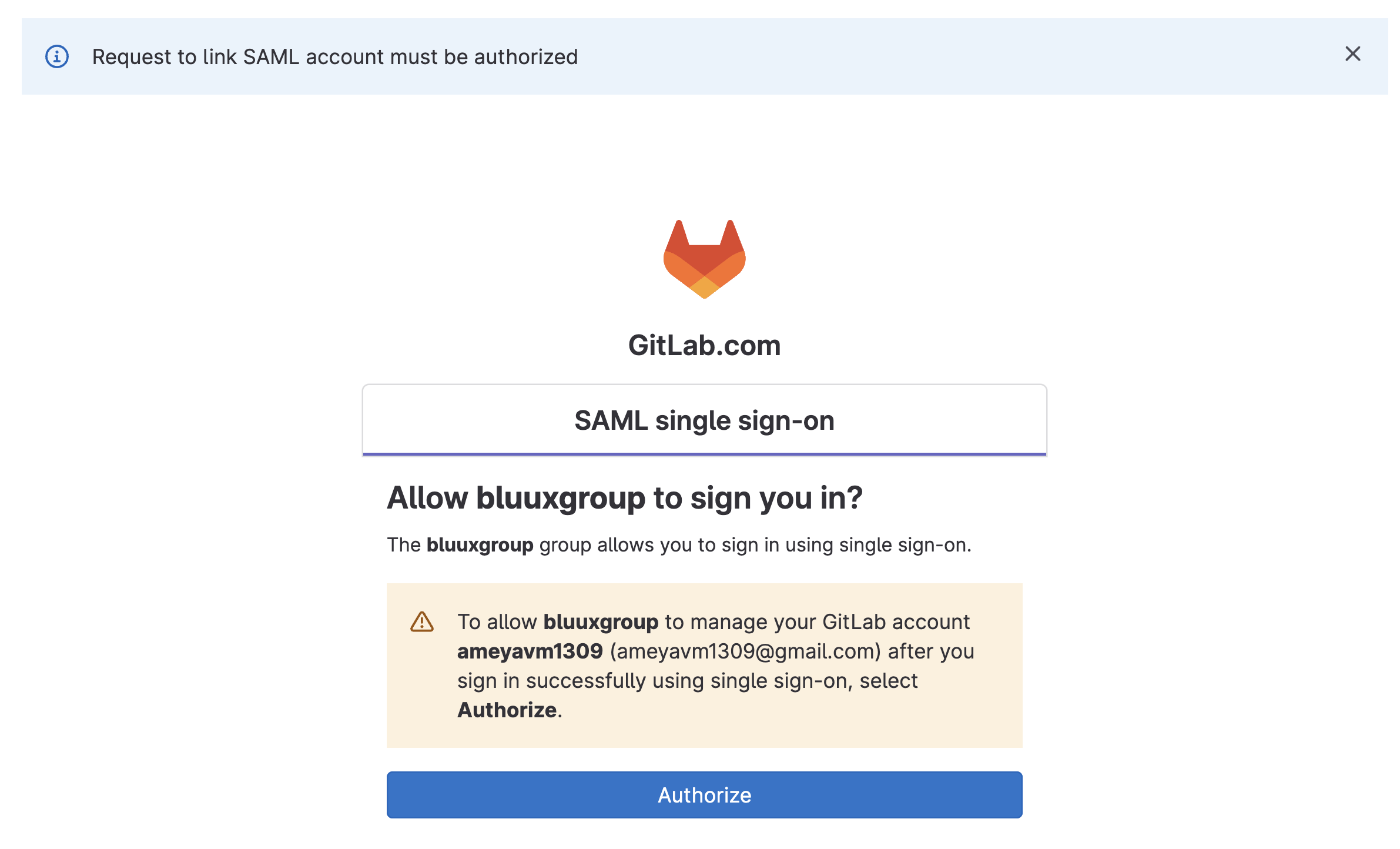Click the GitLab fox logo
Image resolution: width=1400 pixels, height=849 pixels.
704,259
